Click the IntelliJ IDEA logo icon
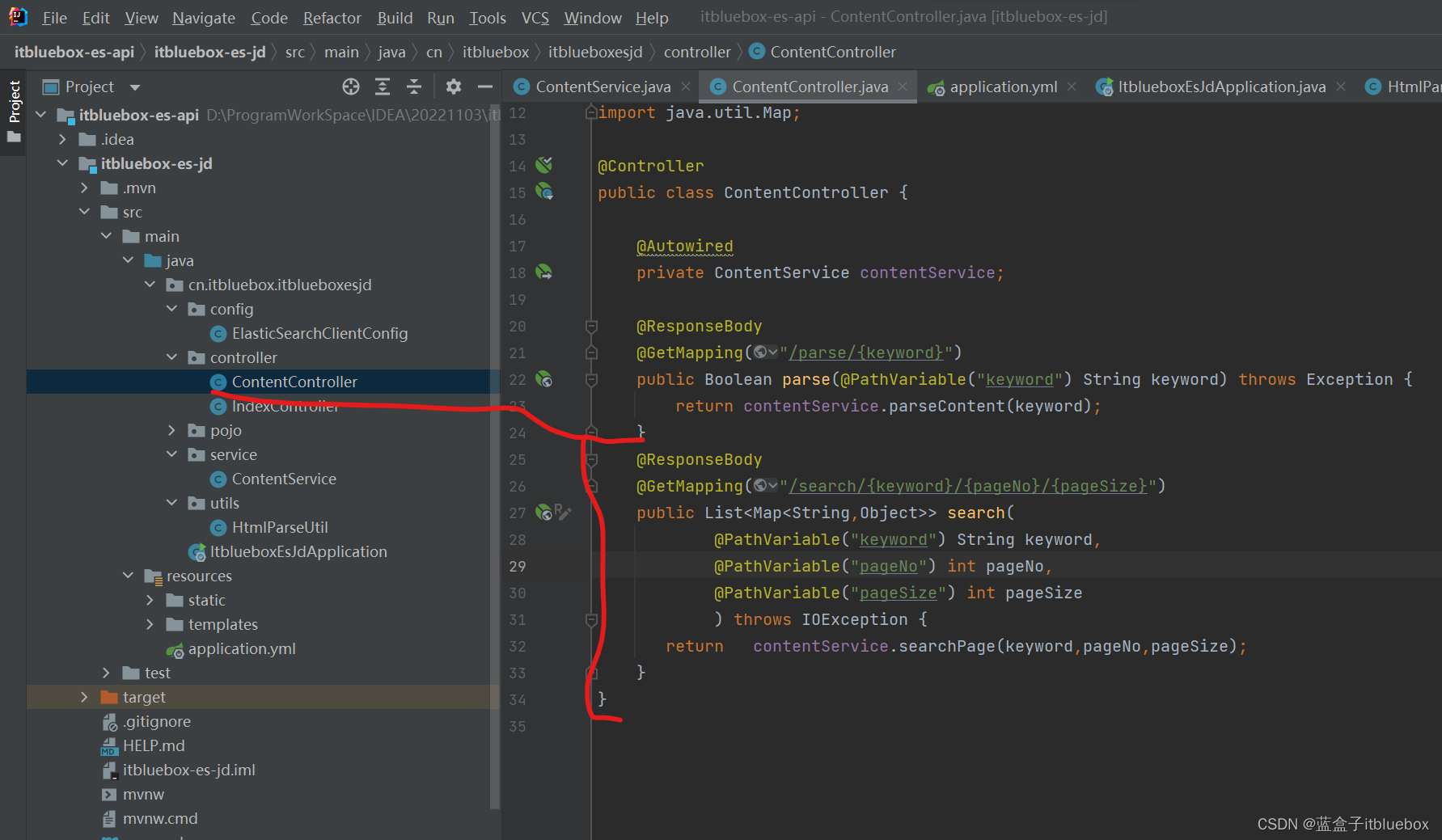The height and width of the screenshot is (840, 1442). 18,17
